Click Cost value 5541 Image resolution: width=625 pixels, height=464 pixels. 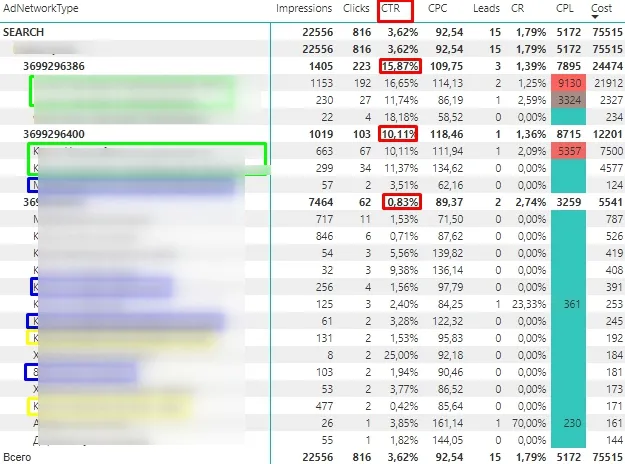point(611,202)
